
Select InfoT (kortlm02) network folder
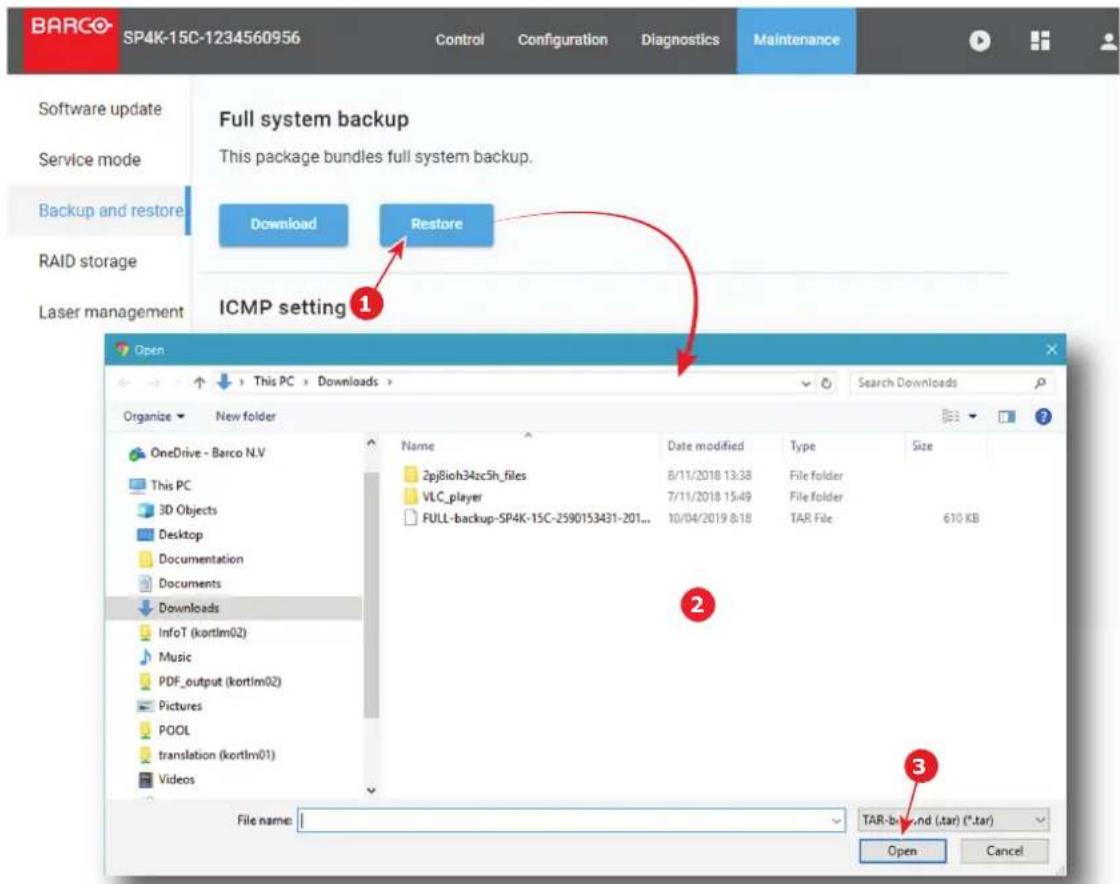pyautogui.click(x=192, y=632)
